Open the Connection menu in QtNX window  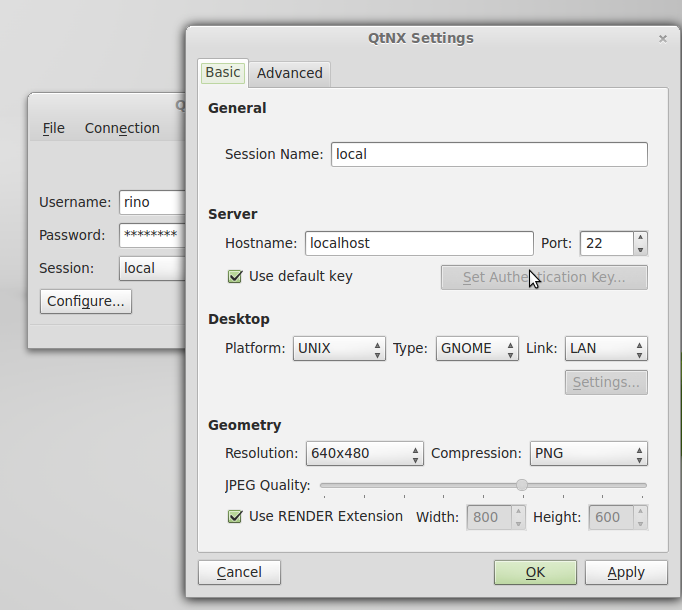coord(122,128)
